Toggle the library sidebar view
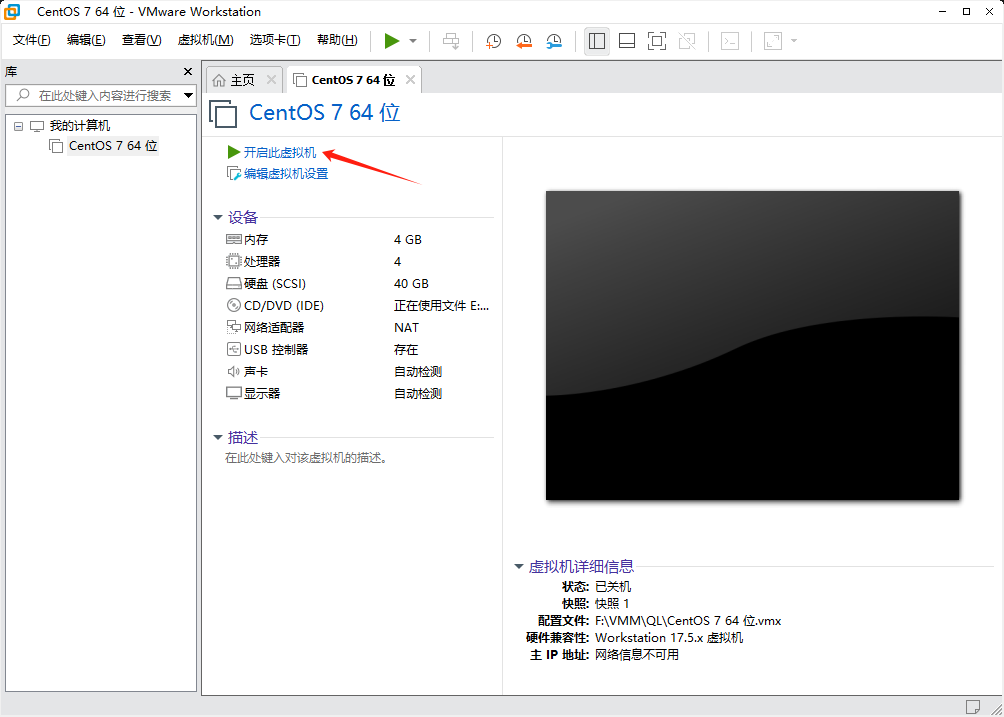 coord(597,41)
